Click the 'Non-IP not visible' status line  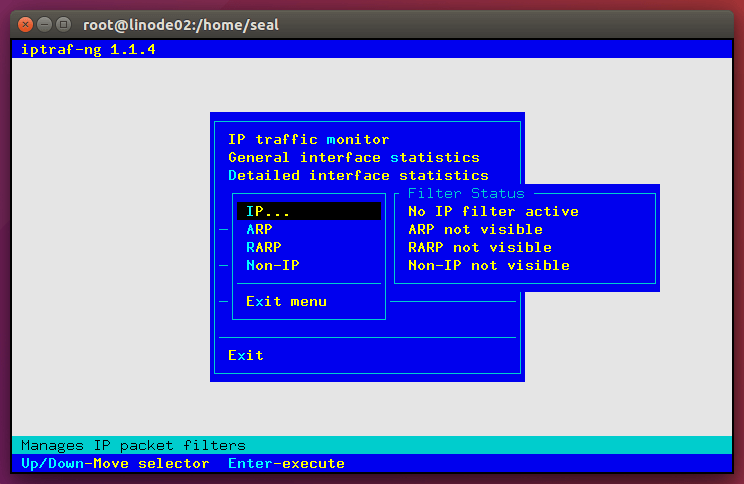click(489, 265)
